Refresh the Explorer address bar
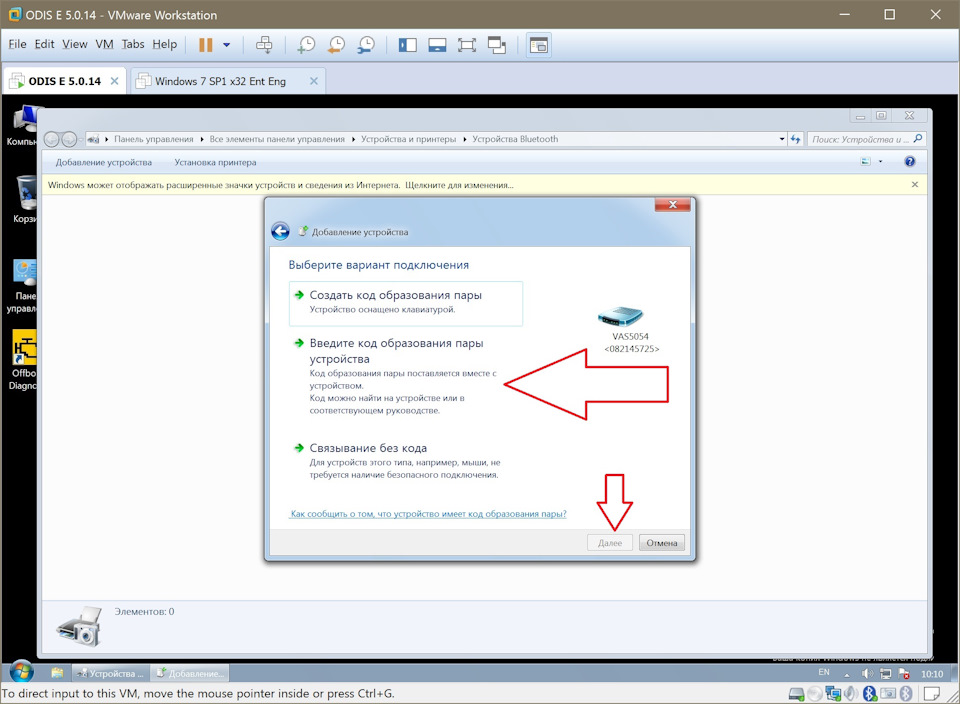The image size is (960, 704). point(795,139)
